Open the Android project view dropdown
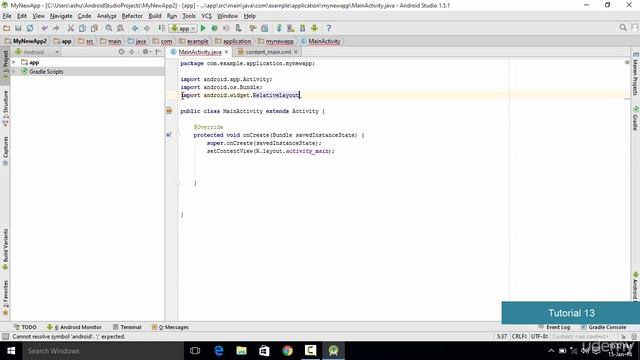This screenshot has height=360, width=640. tap(37, 52)
